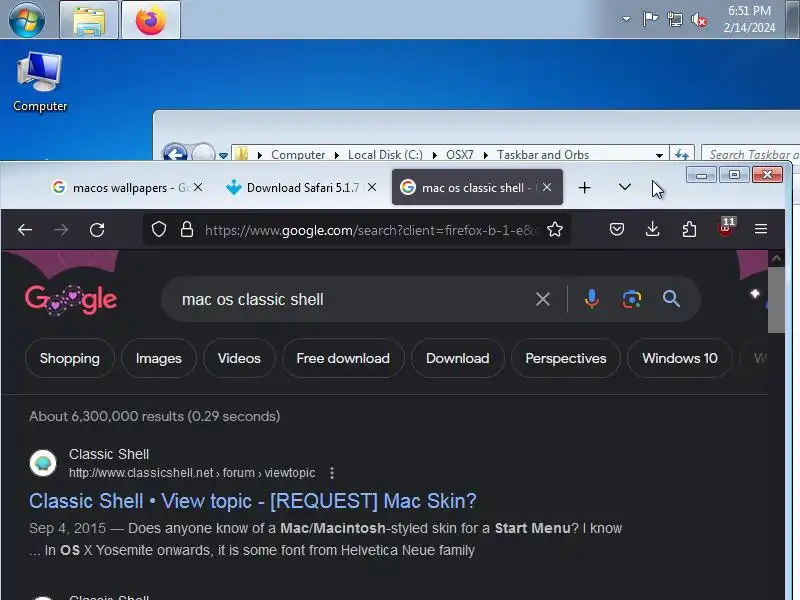Open the uBlock Origin extension icon
The width and height of the screenshot is (800, 600).
tap(725, 229)
